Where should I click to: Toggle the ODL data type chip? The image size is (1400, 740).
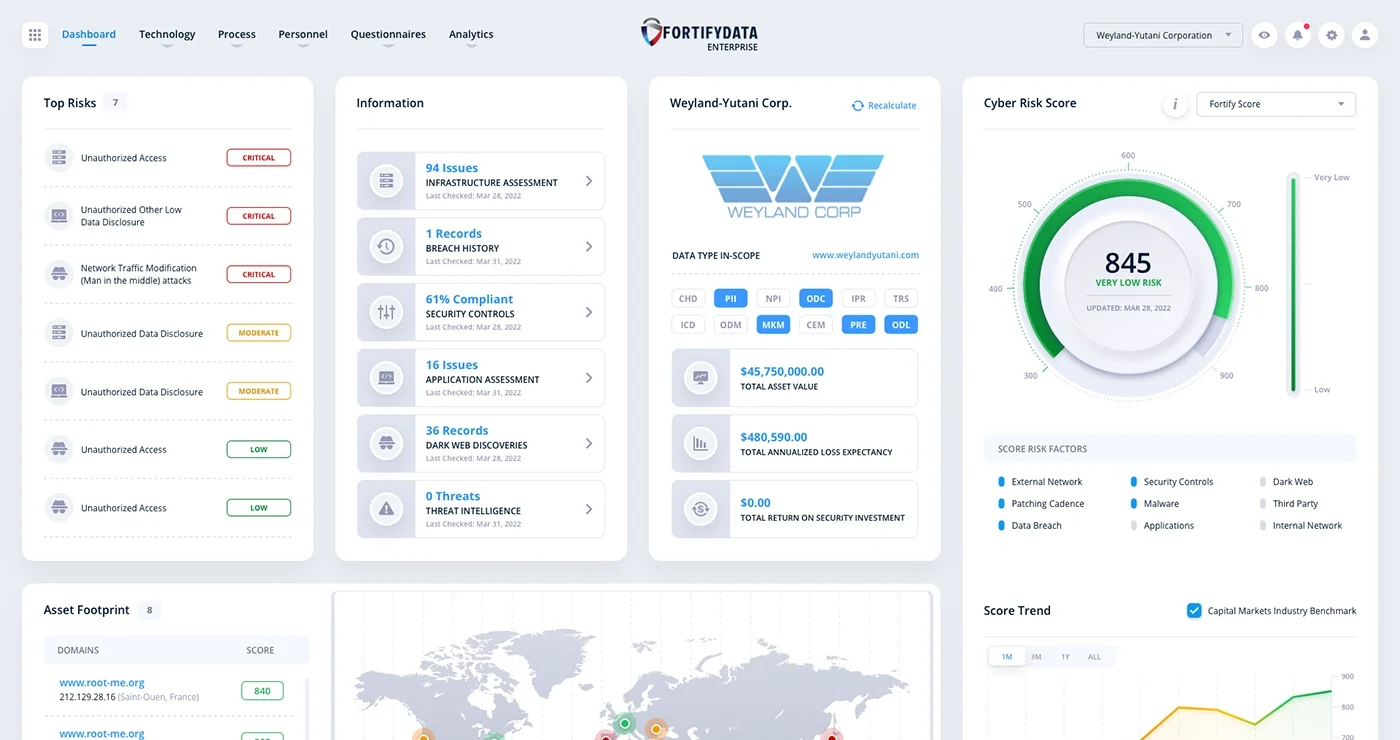(x=901, y=324)
